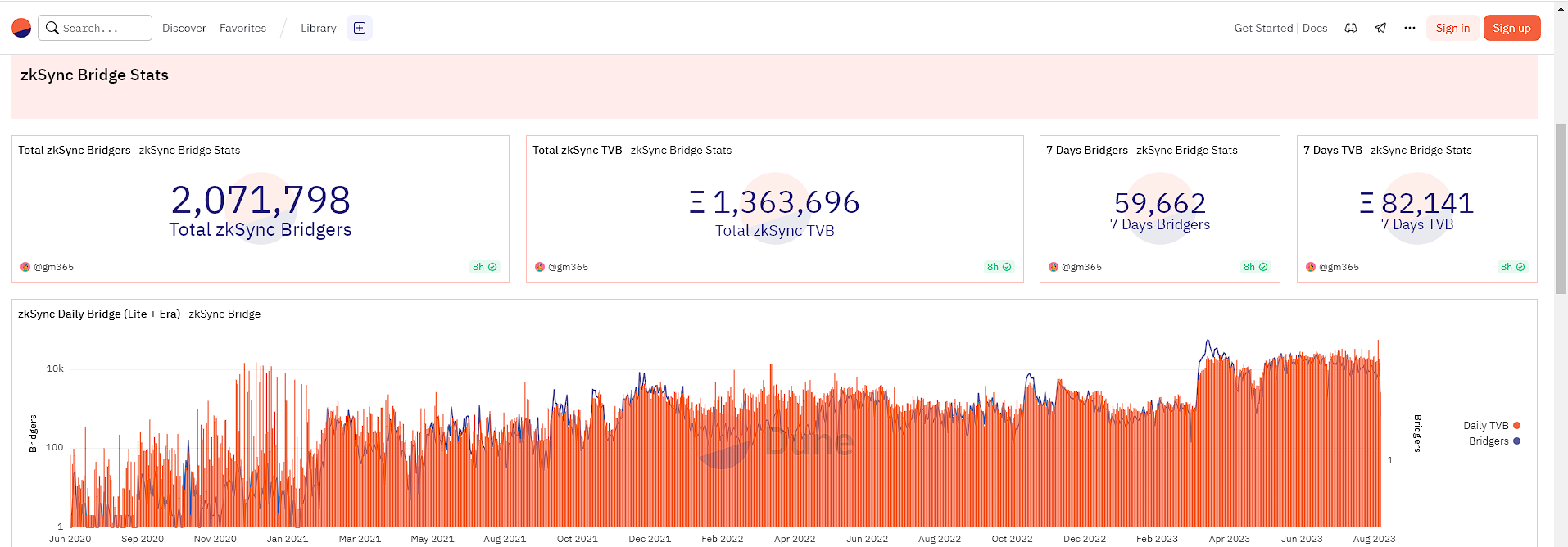Open the Discord icon link
Screen dimensions: 1568x547
(1351, 28)
